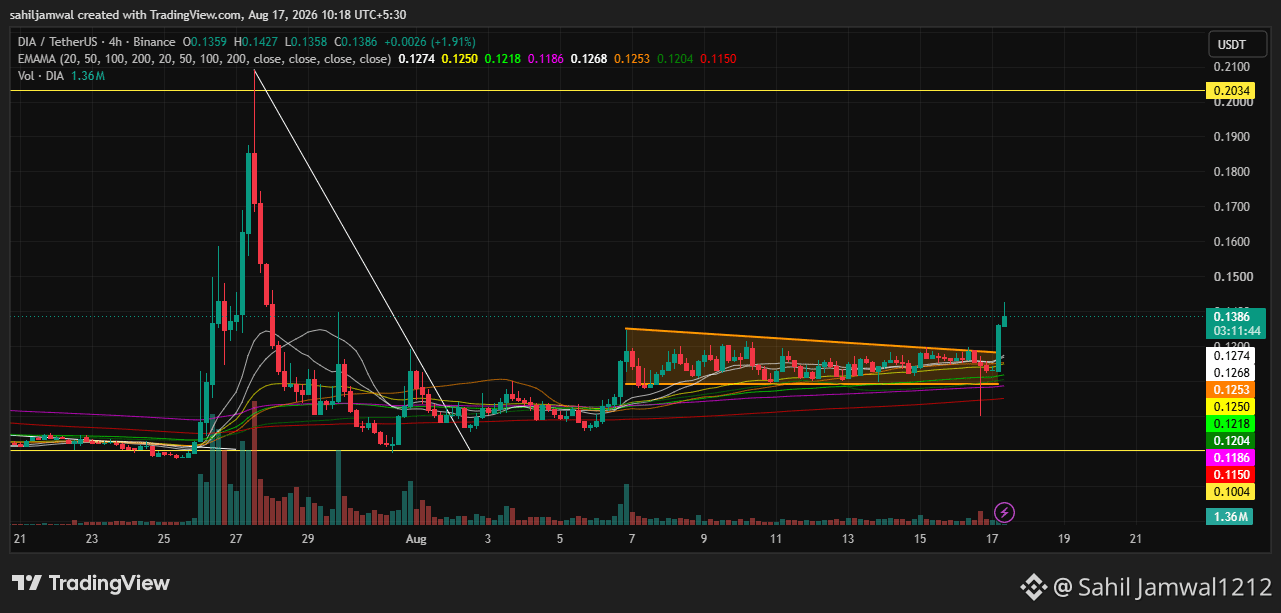The image size is (1281, 613).
Task: Select the orange wedge pattern drawing
Action: [x=812, y=357]
